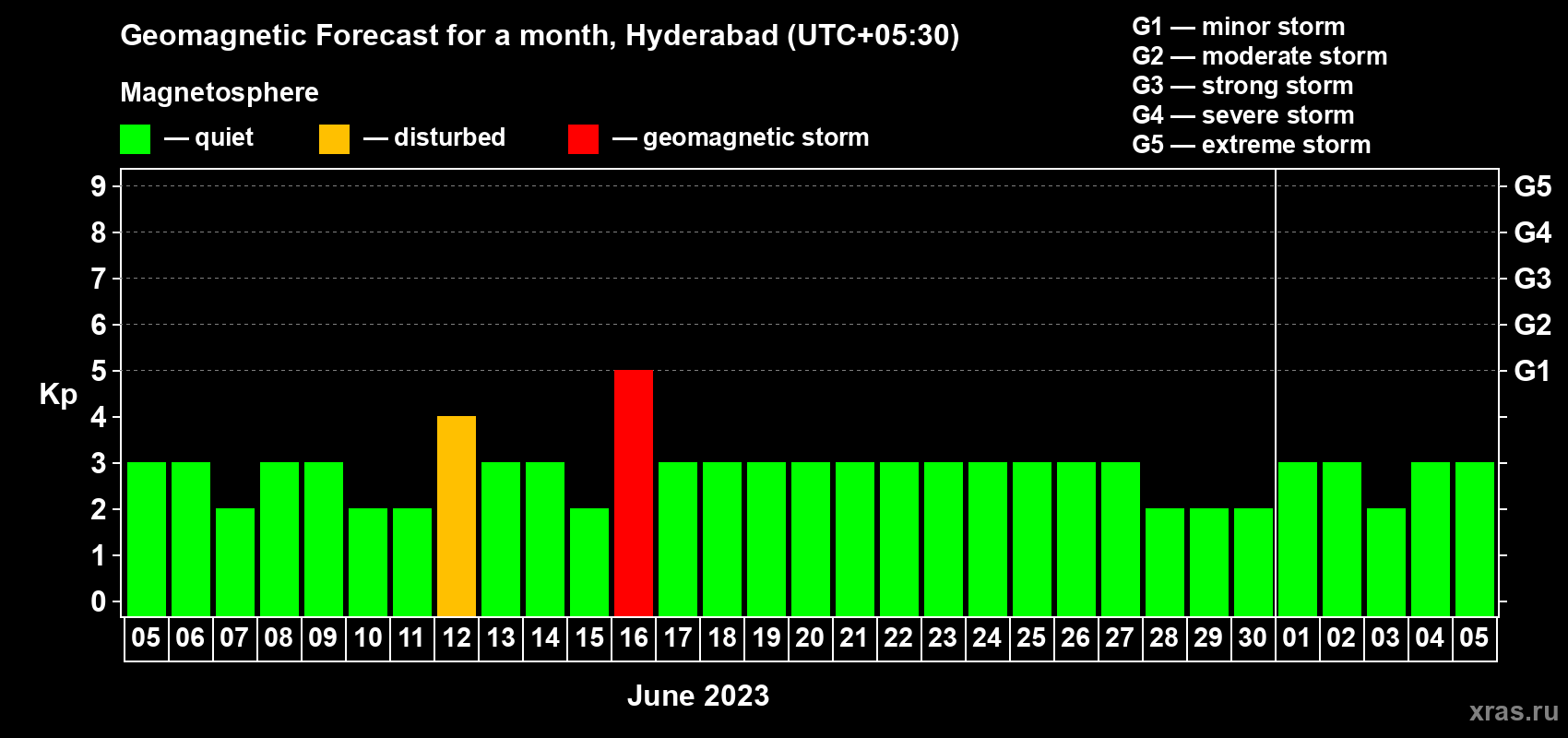Image resolution: width=1568 pixels, height=738 pixels.
Task: Select the red storm bar above date 16
Action: tap(634, 493)
